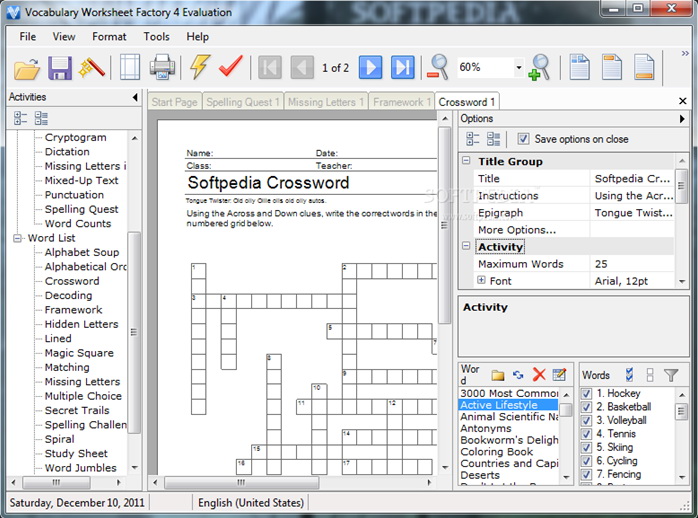
Task: Edit the selected word list
Action: (x=559, y=375)
